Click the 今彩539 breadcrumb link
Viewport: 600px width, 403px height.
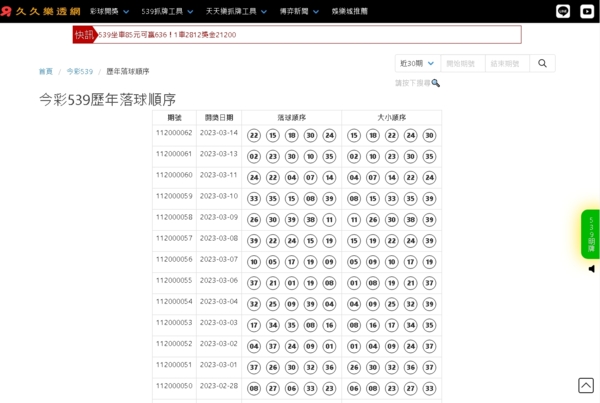point(80,72)
